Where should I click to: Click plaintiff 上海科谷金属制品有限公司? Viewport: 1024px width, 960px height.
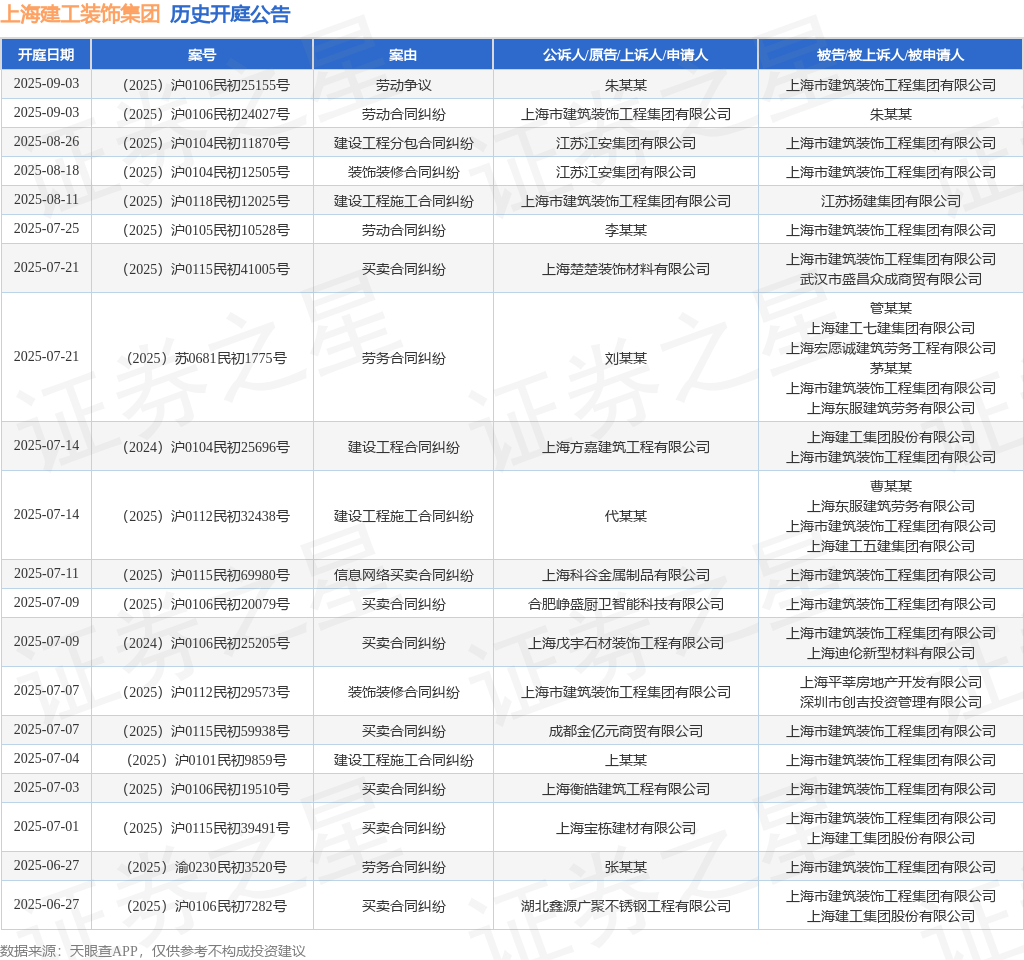tap(626, 575)
